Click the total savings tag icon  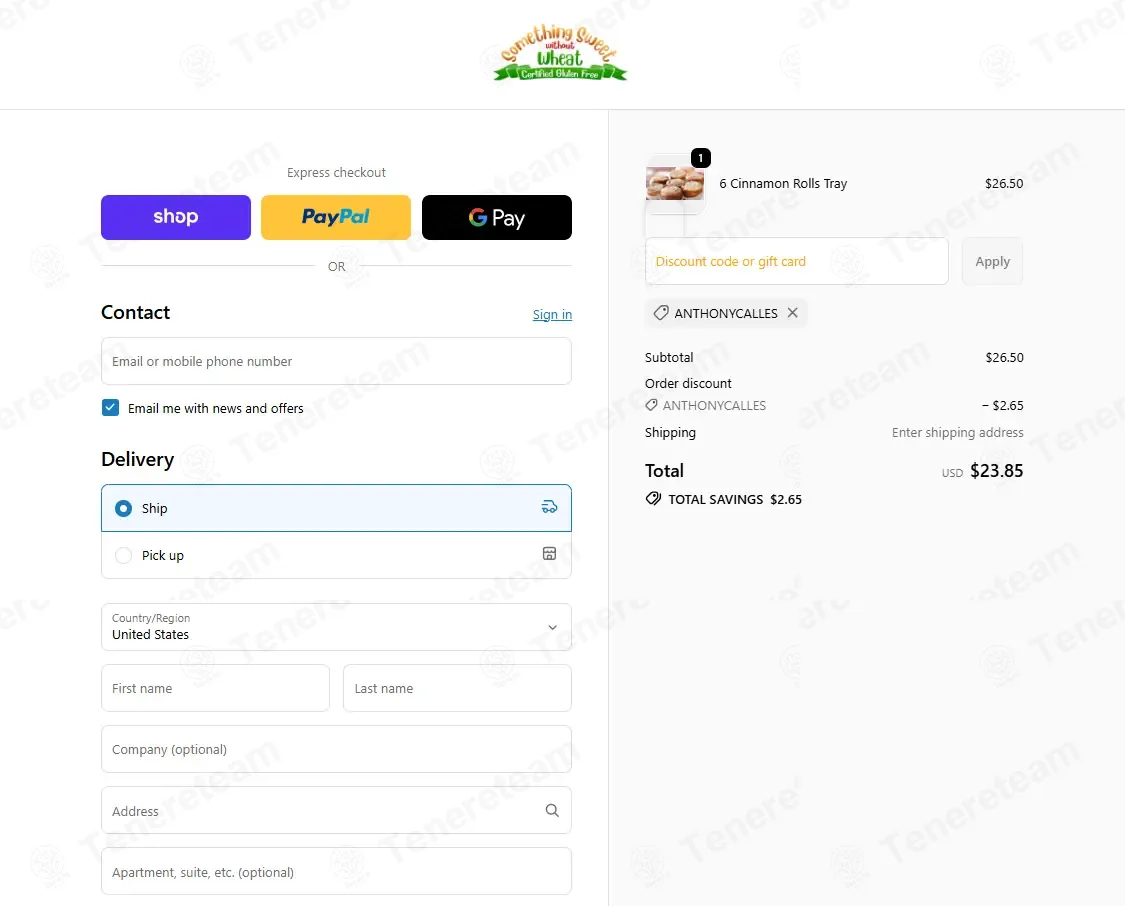coord(653,499)
